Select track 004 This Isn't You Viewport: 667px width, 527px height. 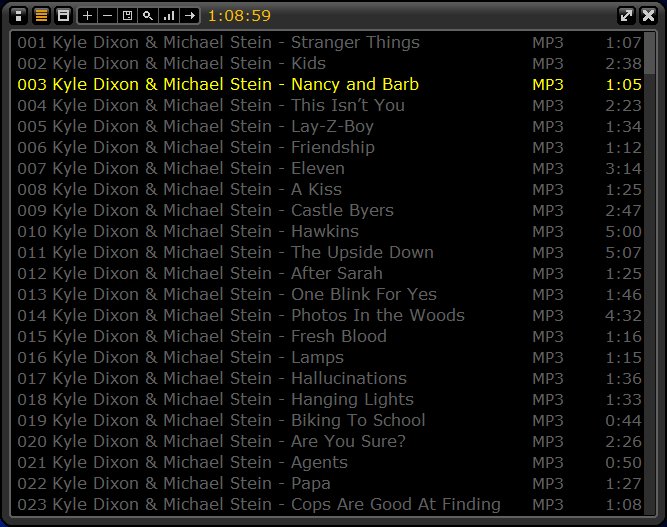[327, 105]
